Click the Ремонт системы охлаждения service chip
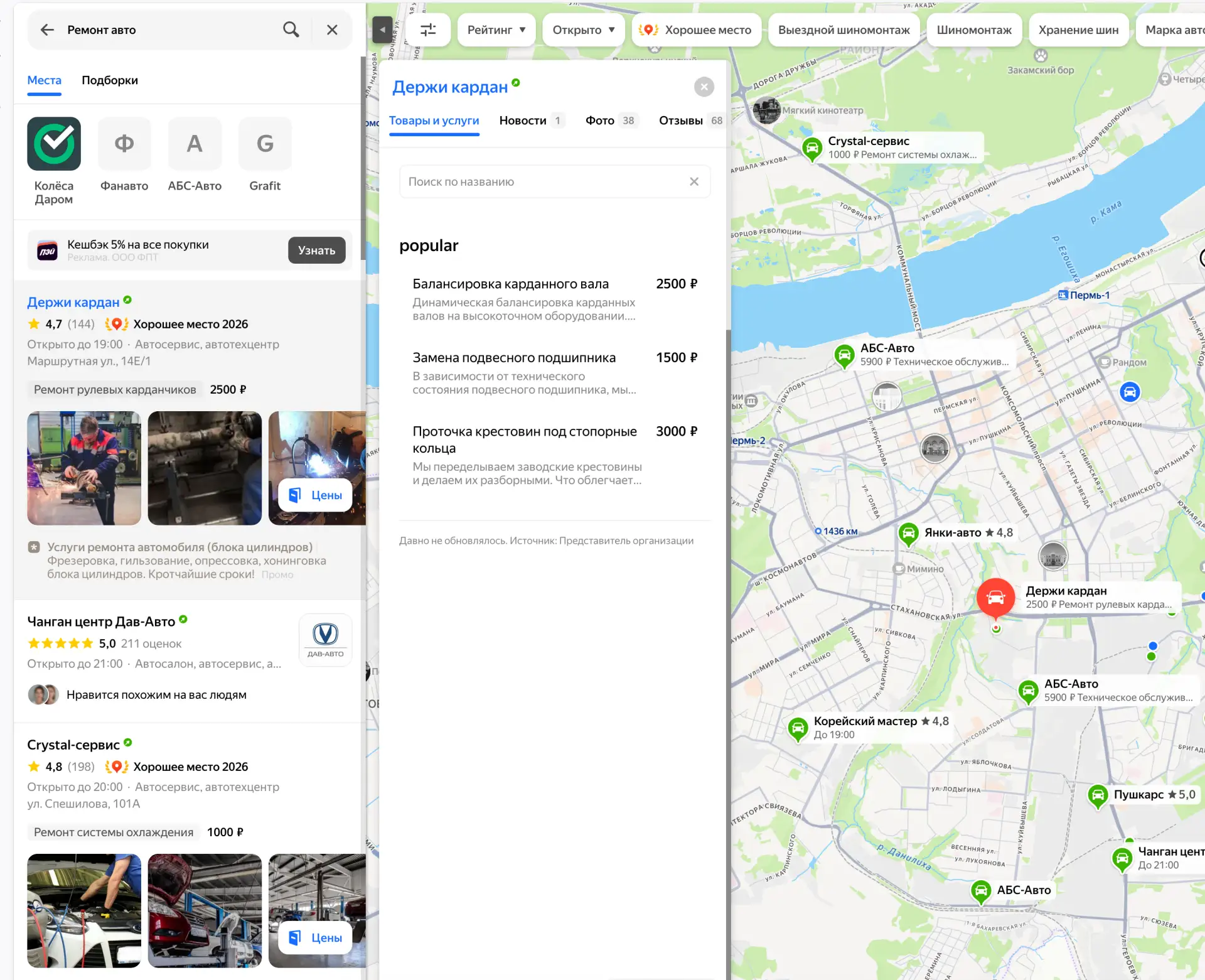This screenshot has height=980, width=1205. tap(114, 832)
